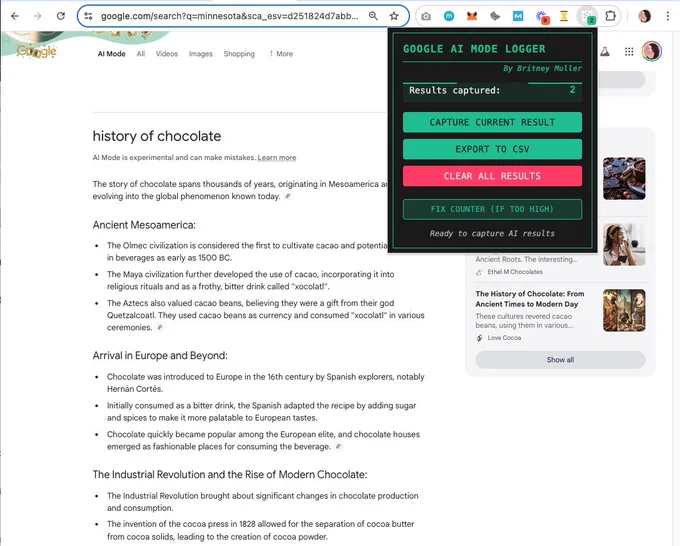Open the Learn more link
This screenshot has width=680, height=546.
(x=277, y=157)
